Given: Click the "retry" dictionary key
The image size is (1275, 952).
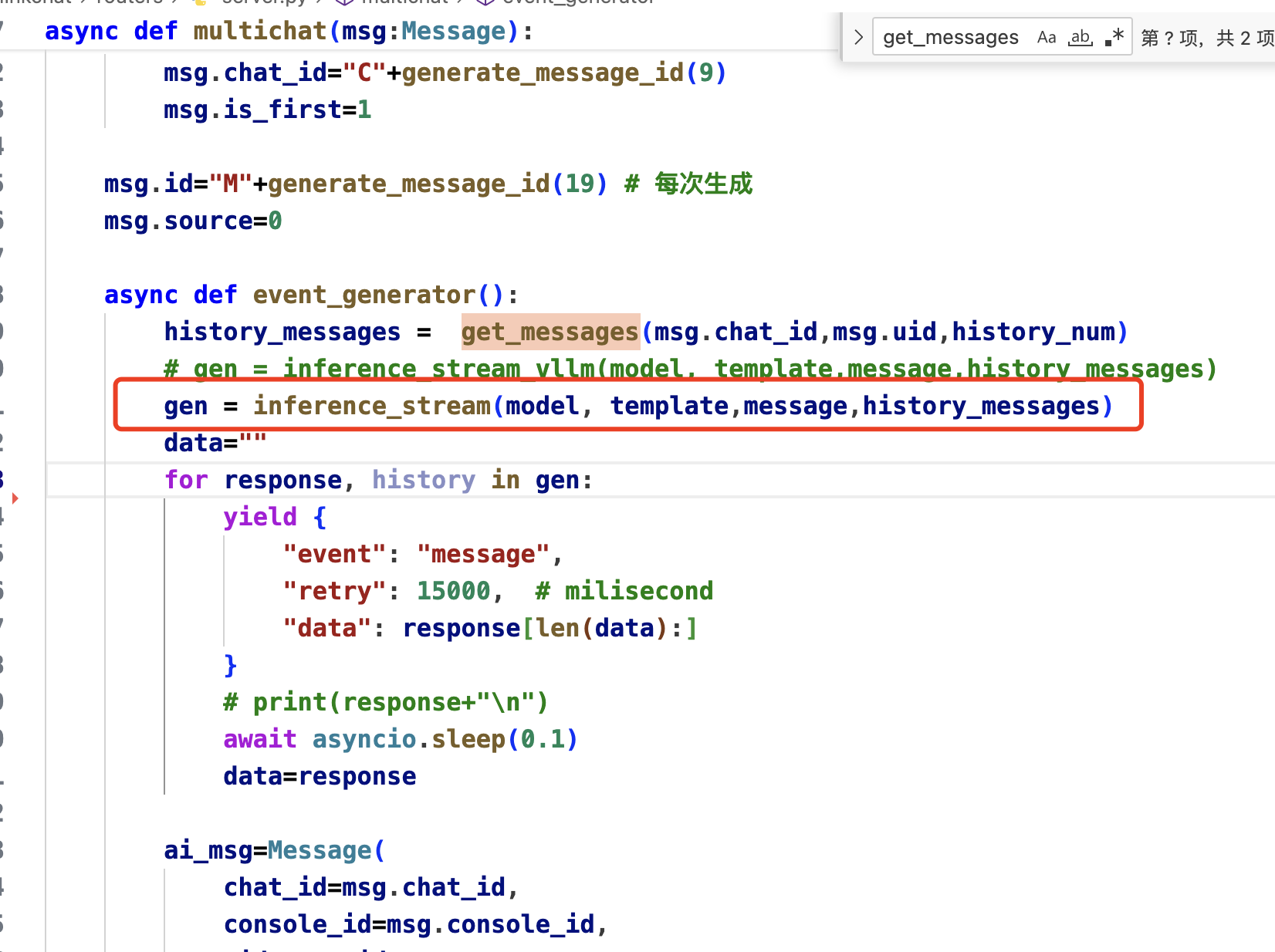Looking at the screenshot, I should [334, 591].
